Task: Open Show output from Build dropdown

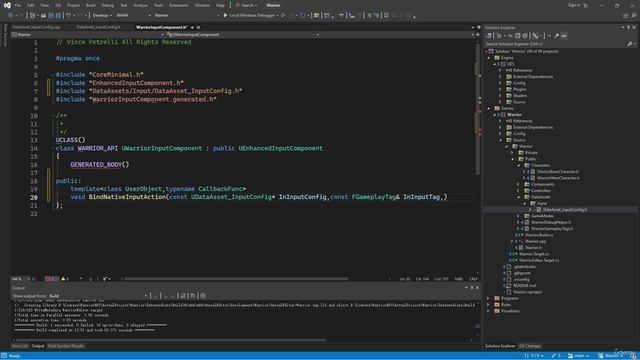Action: pyautogui.click(x=98, y=296)
